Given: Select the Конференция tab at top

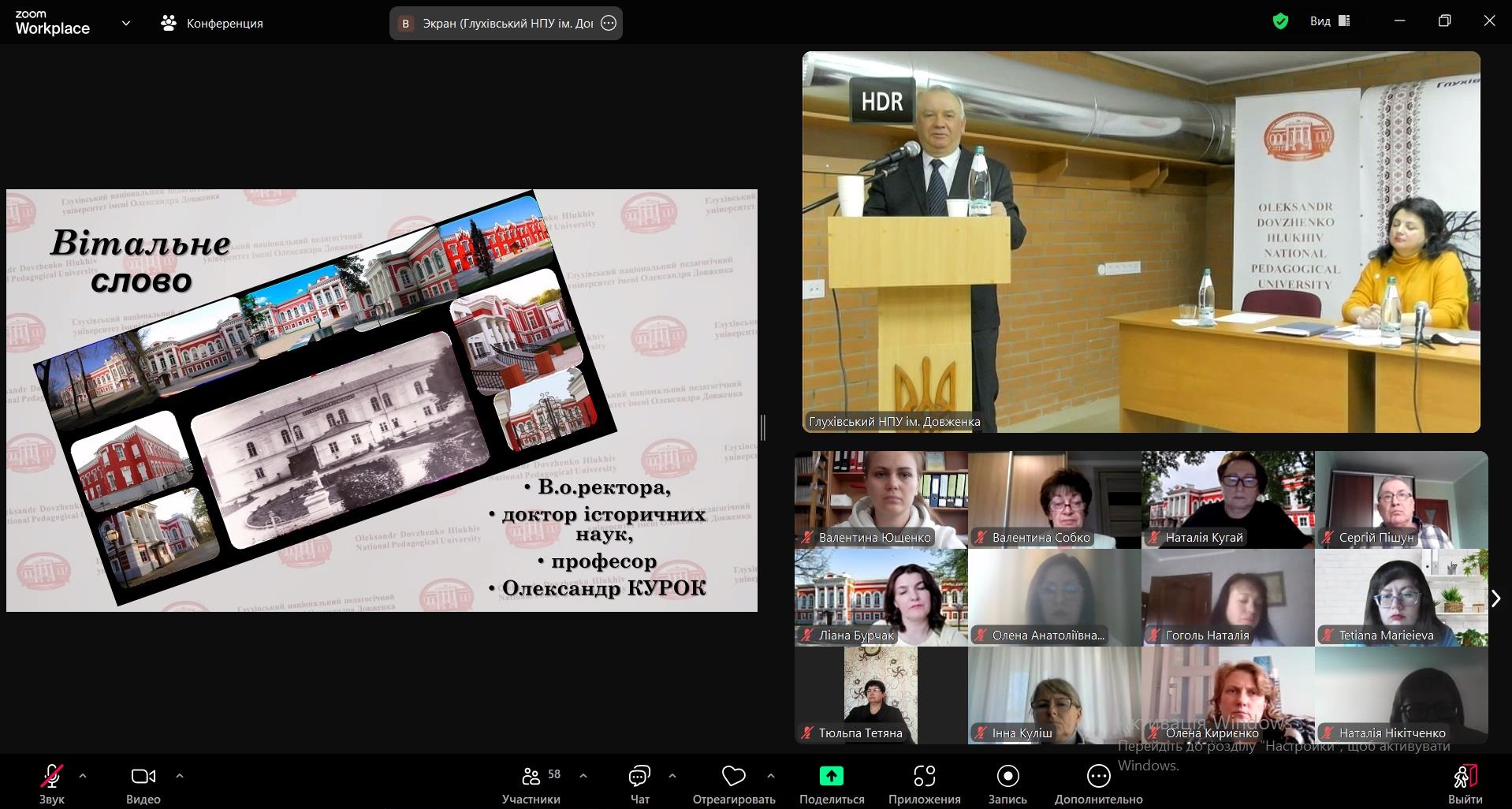Looking at the screenshot, I should click(212, 23).
